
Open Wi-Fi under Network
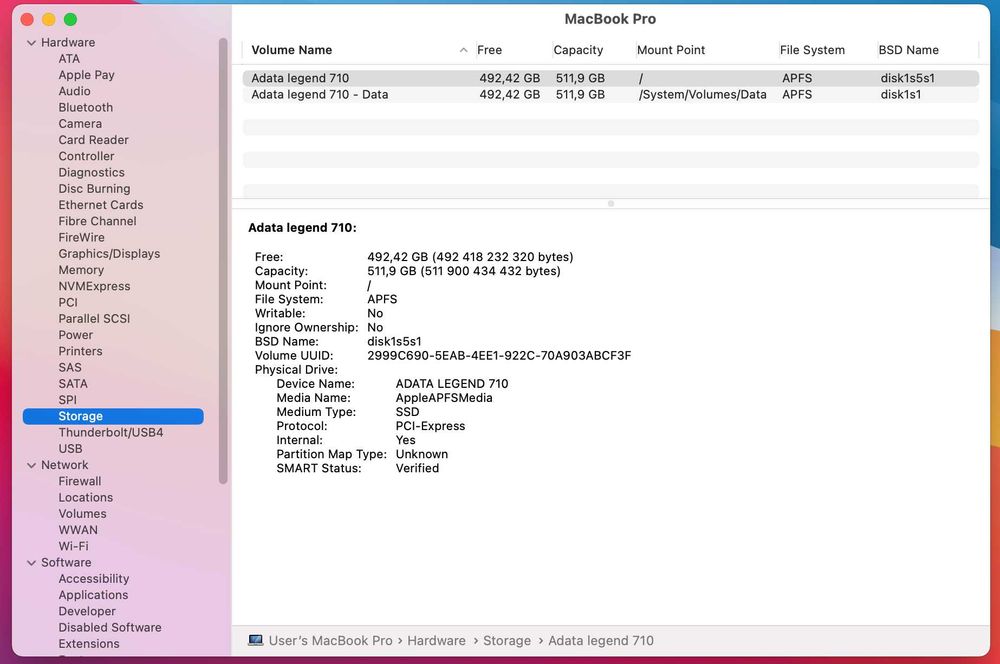(73, 547)
